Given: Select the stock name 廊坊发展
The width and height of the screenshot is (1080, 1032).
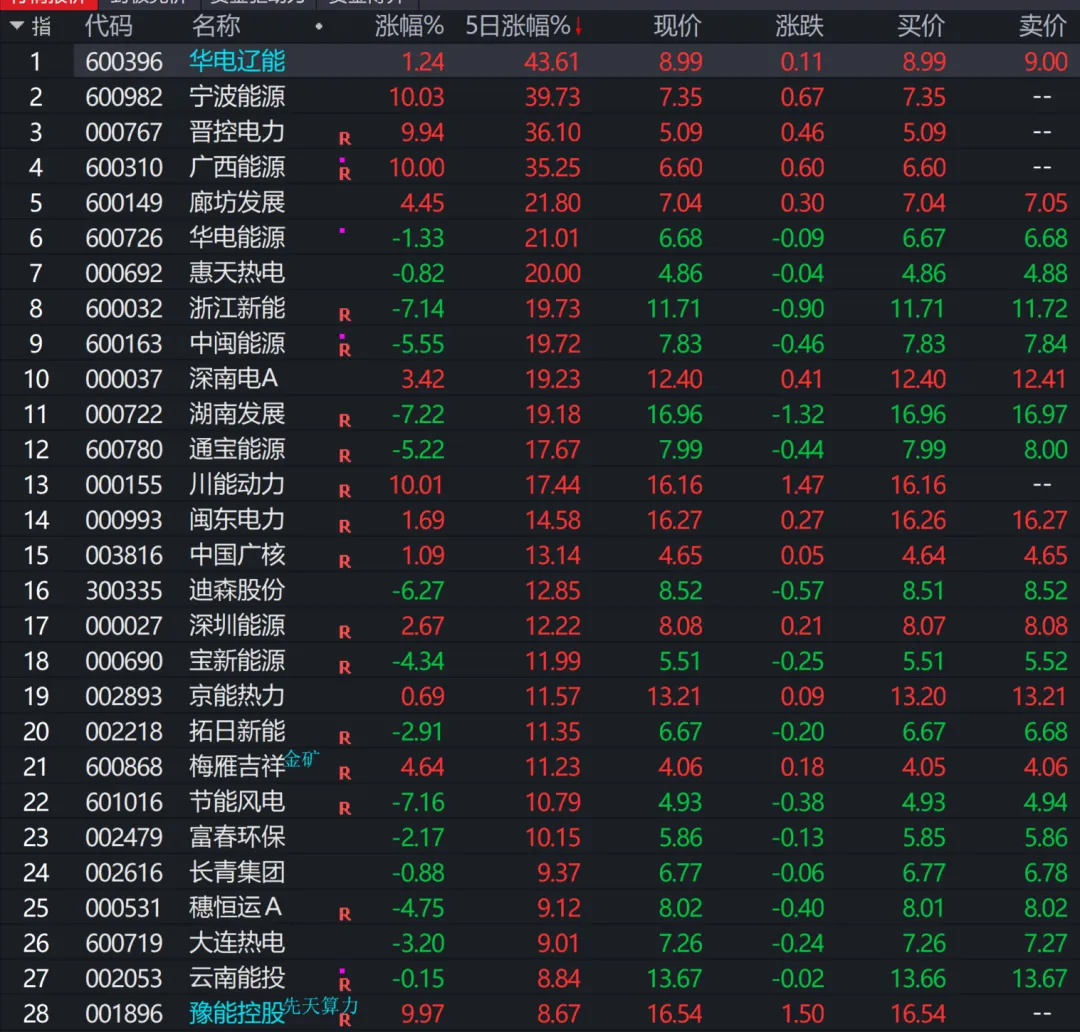Looking at the screenshot, I should pyautogui.click(x=237, y=203).
